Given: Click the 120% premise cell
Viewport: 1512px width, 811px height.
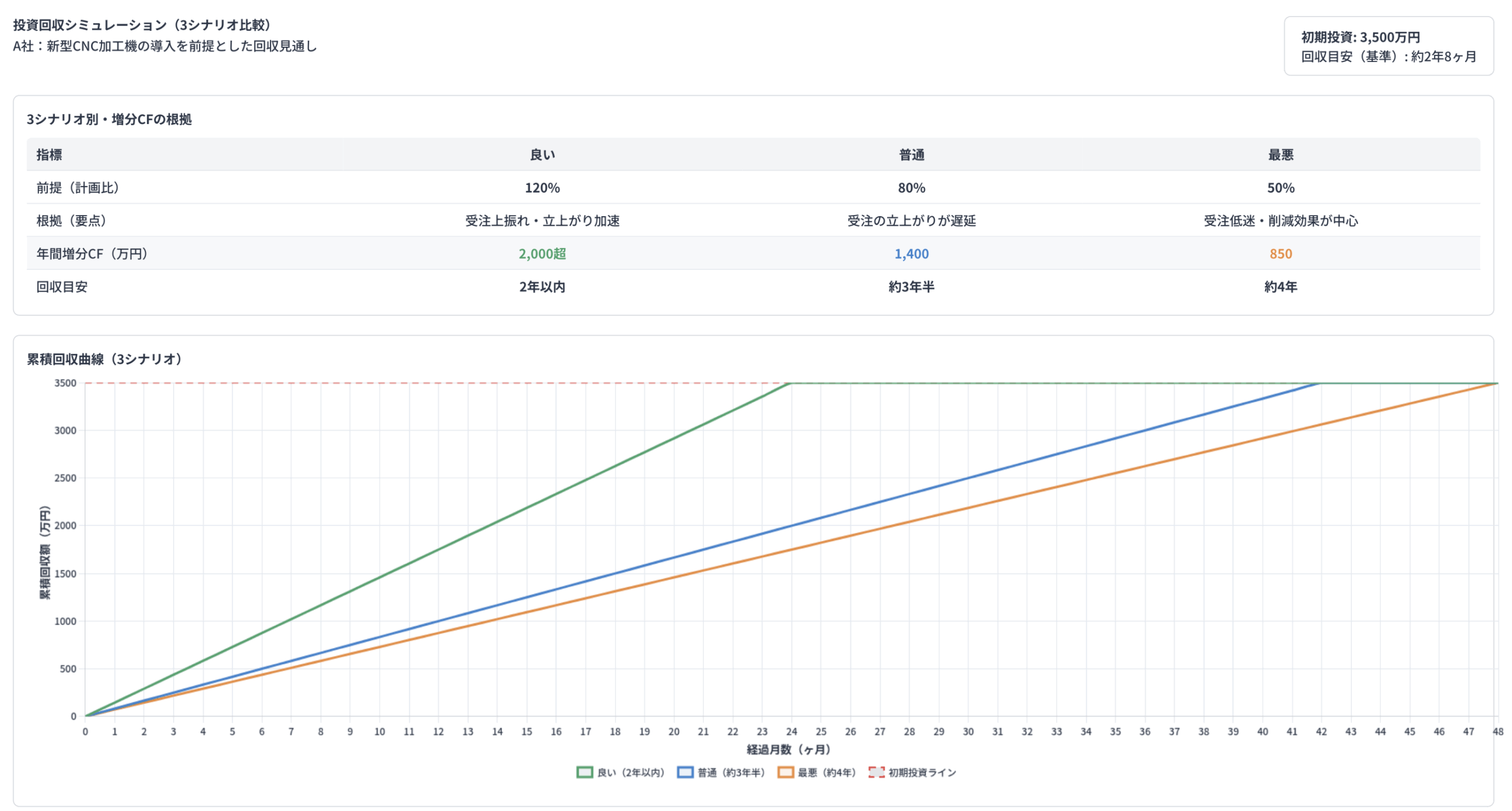Looking at the screenshot, I should [x=542, y=188].
